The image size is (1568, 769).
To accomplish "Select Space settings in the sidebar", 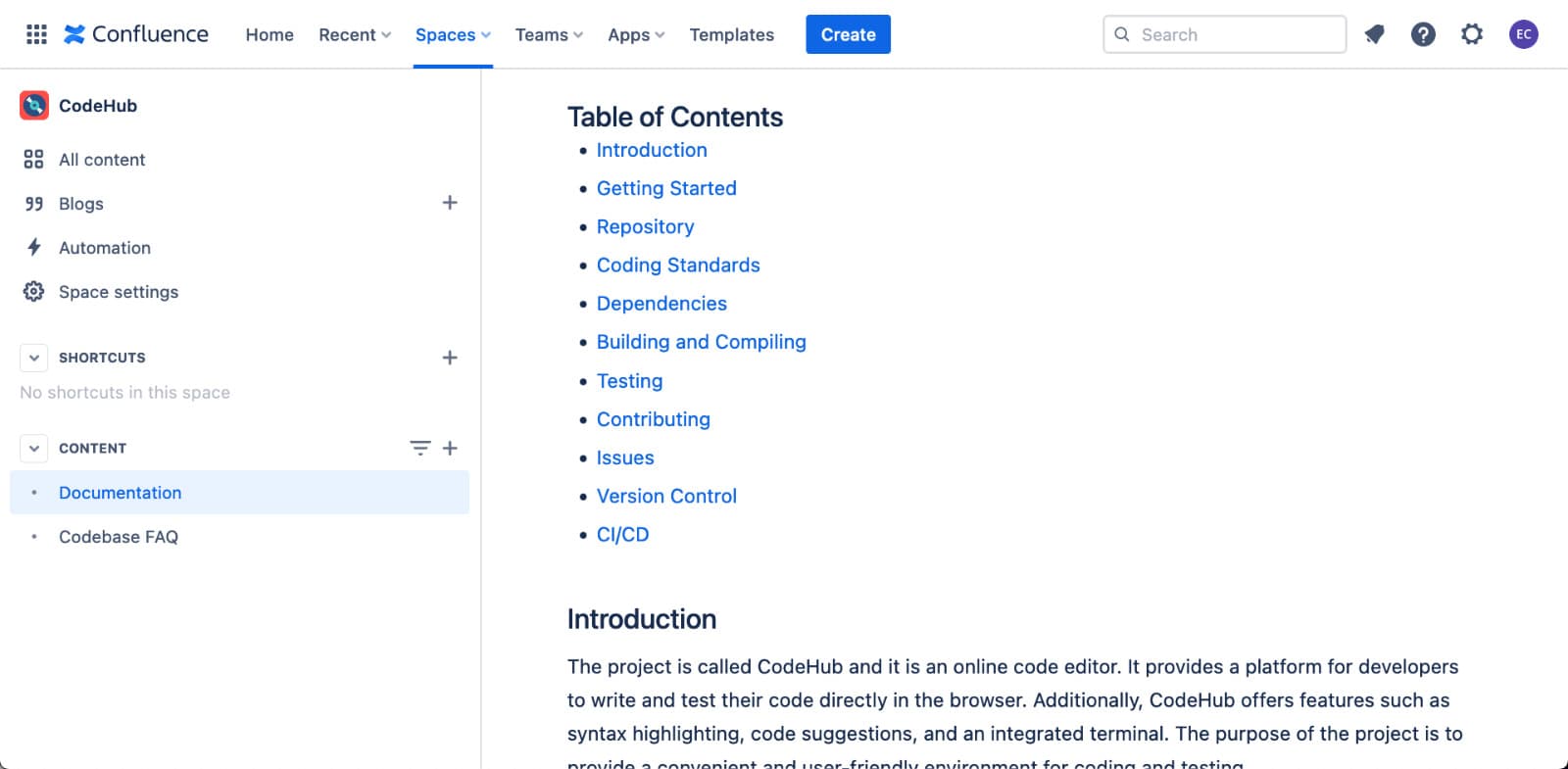I will click(x=119, y=292).
